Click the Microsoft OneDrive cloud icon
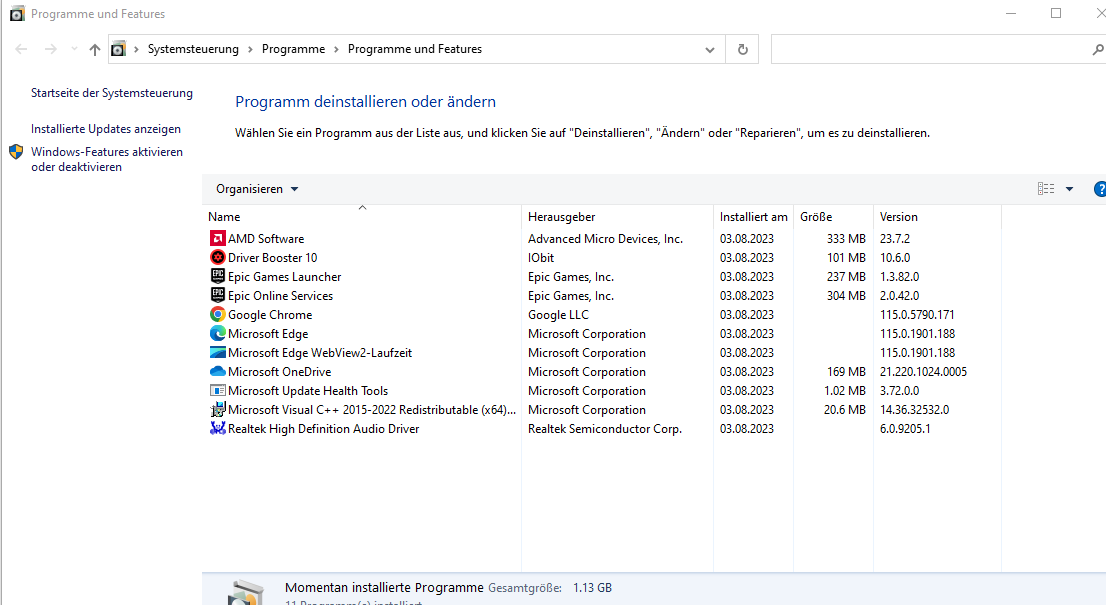 tap(217, 372)
